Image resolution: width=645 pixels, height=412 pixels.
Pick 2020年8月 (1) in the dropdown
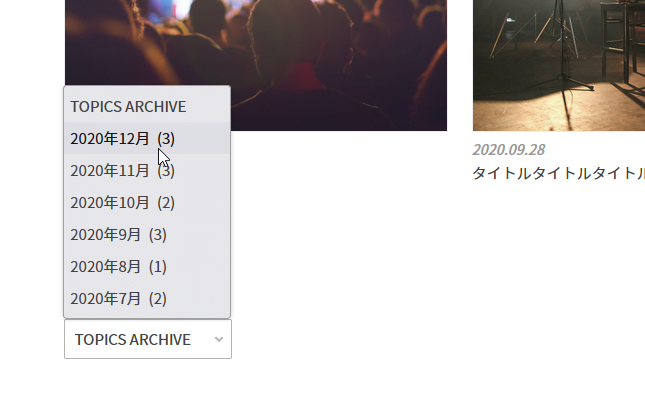point(147,267)
